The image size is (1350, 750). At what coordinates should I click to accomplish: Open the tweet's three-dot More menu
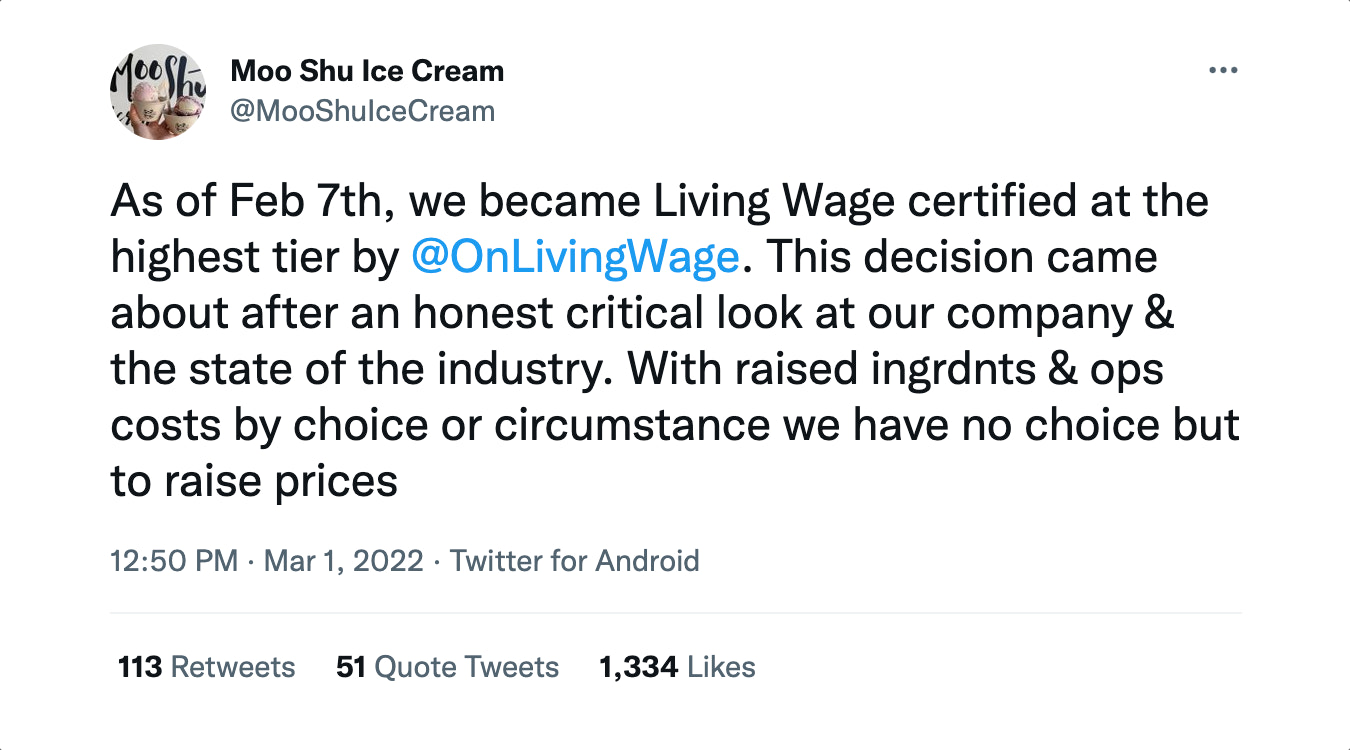tap(1223, 72)
